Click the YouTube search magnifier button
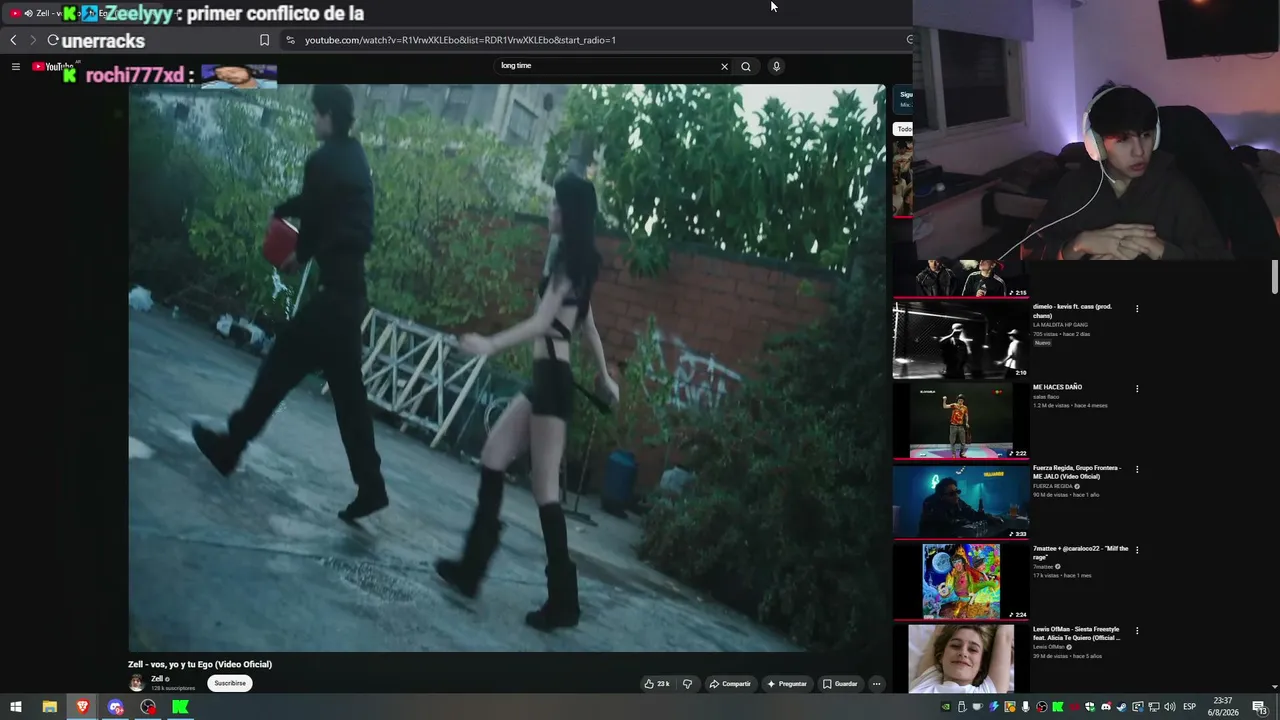 click(x=746, y=66)
